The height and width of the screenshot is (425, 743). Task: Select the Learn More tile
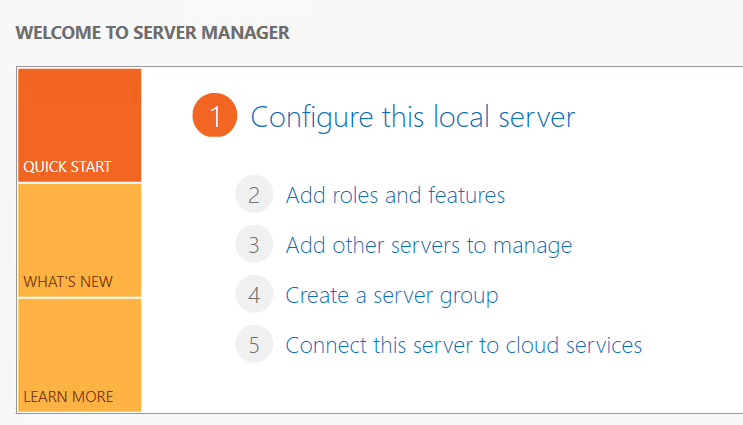coord(80,355)
